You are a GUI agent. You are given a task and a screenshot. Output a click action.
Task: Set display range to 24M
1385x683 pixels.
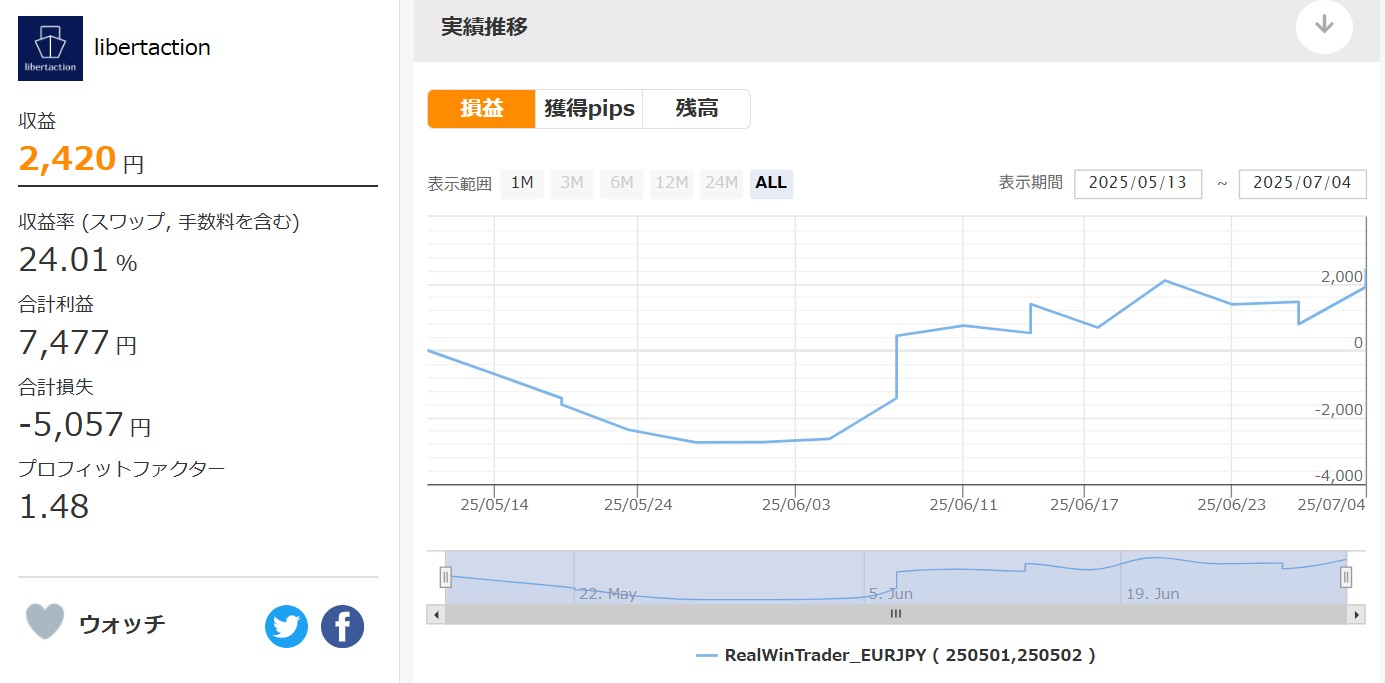tap(721, 183)
